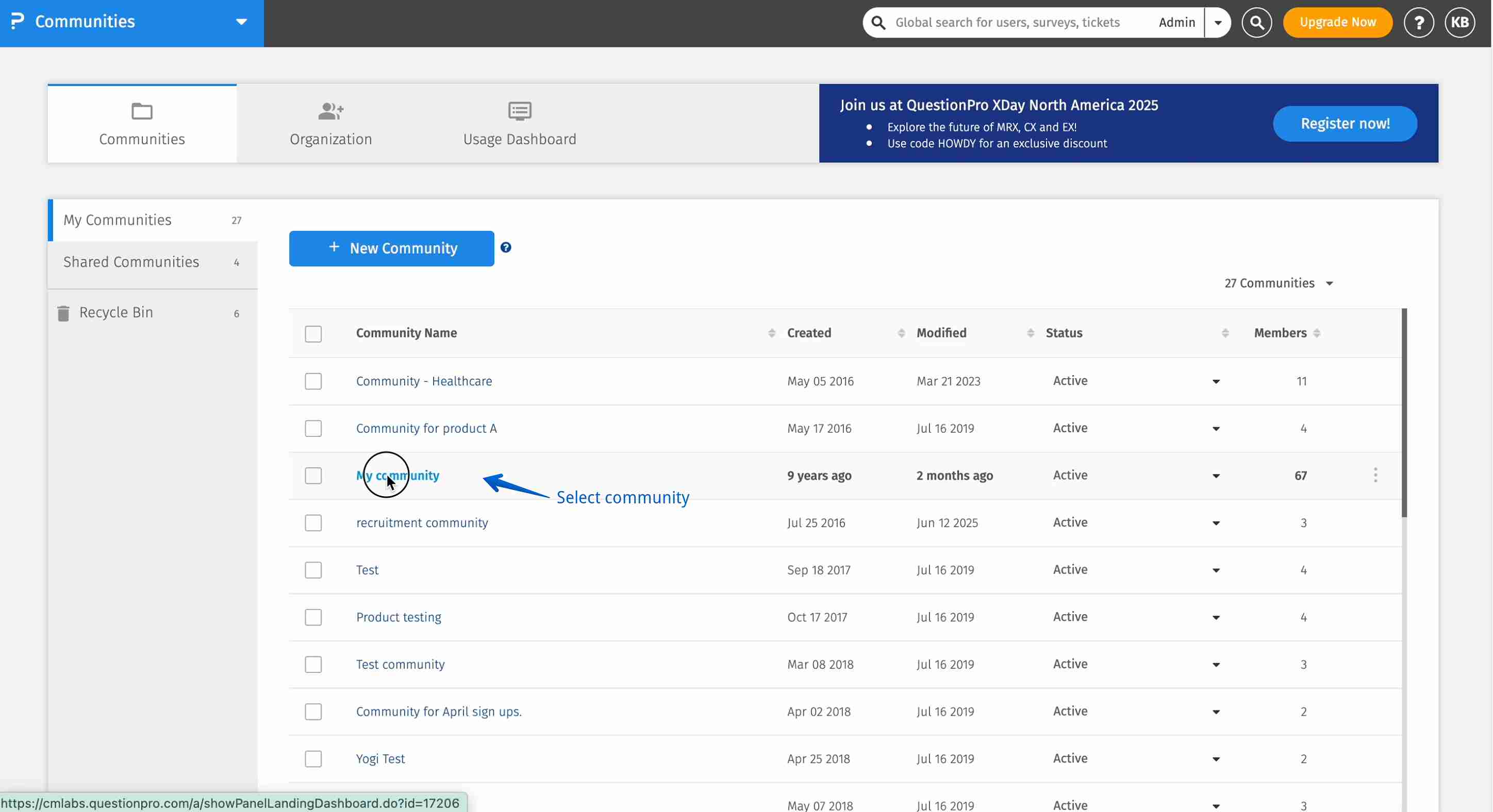
Task: Open three-dot menu for My community row
Action: (1375, 475)
